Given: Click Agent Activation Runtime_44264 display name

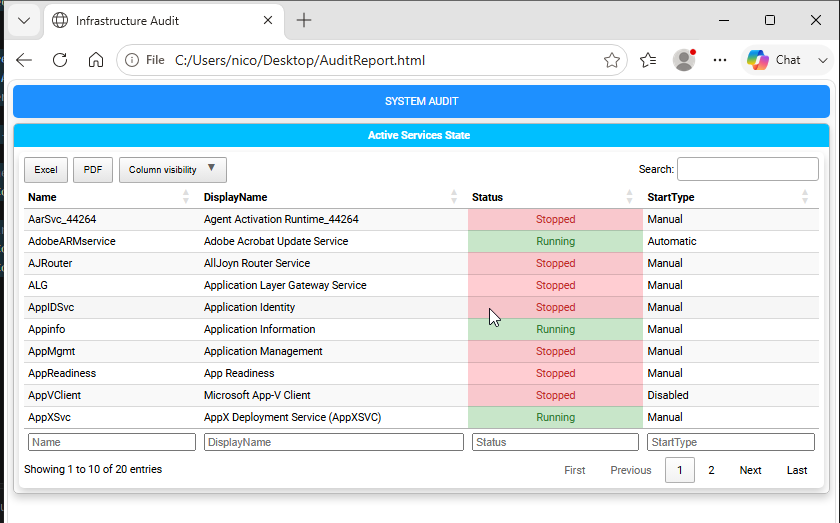Looking at the screenshot, I should (x=281, y=219).
